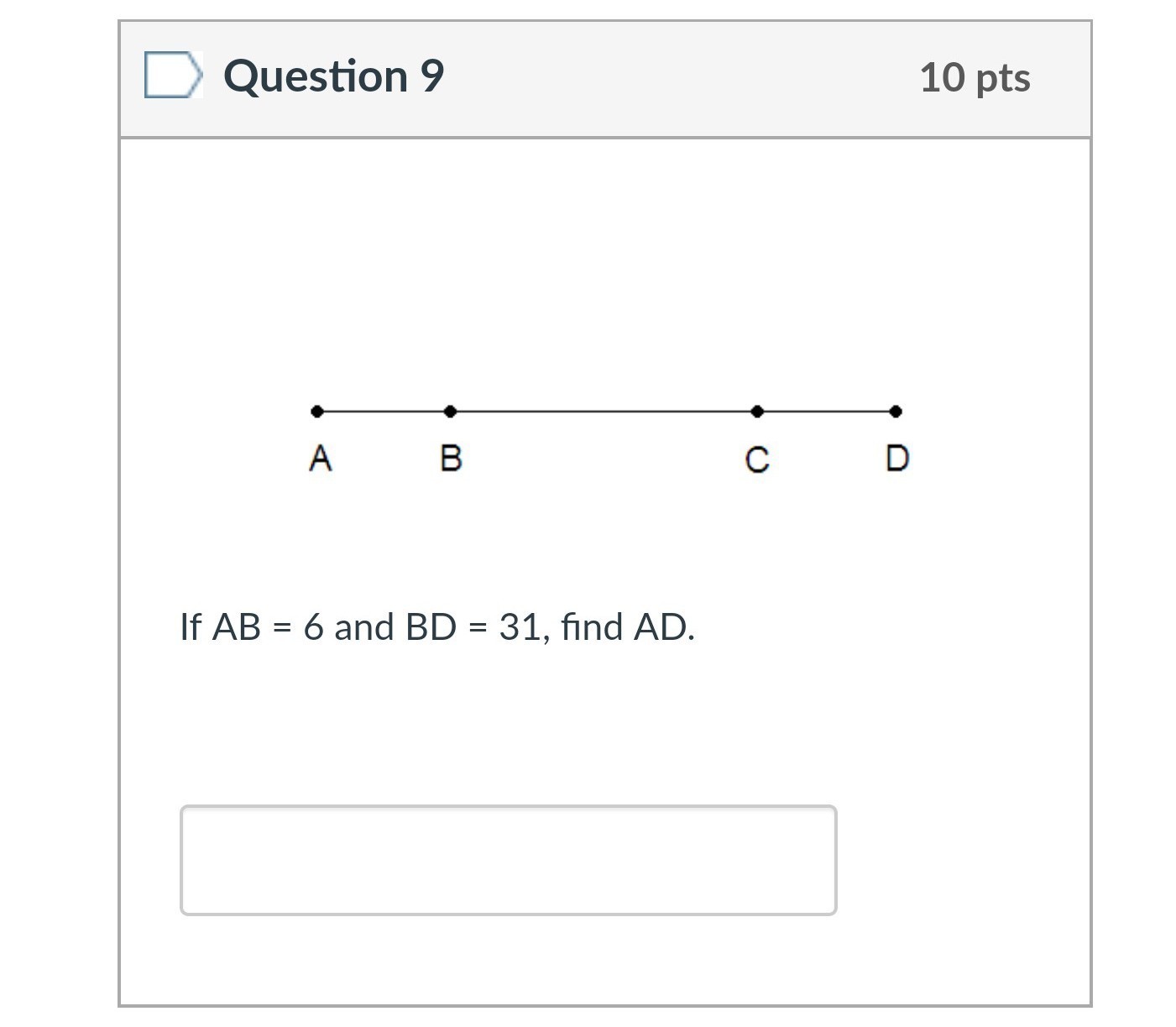Click point A dot on the line

coord(316,411)
